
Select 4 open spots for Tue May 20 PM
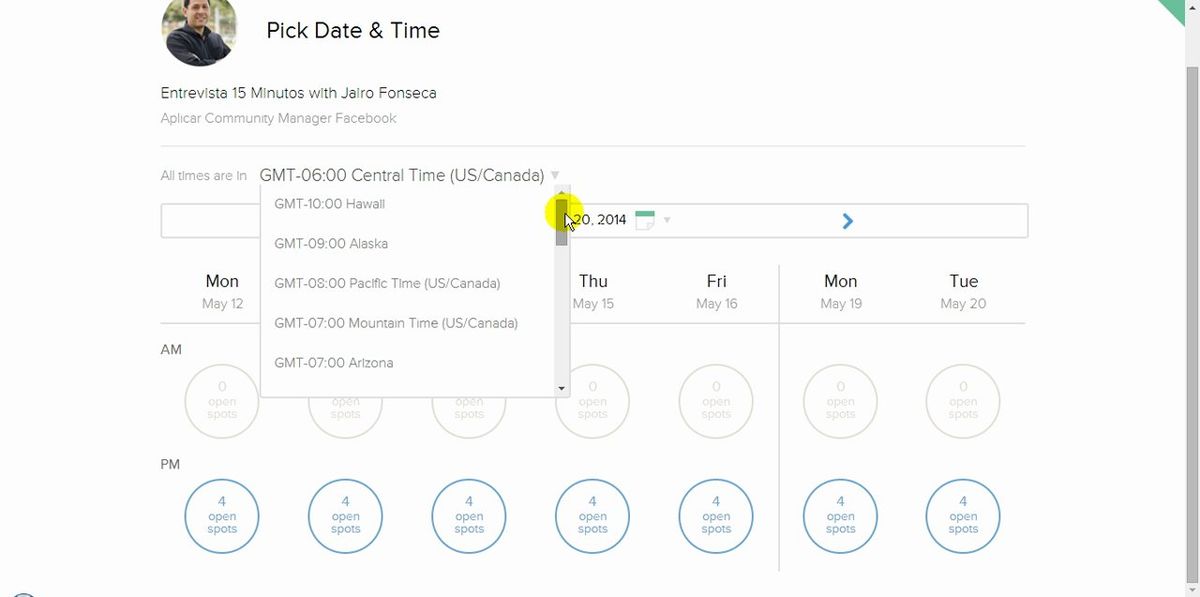[x=962, y=516]
